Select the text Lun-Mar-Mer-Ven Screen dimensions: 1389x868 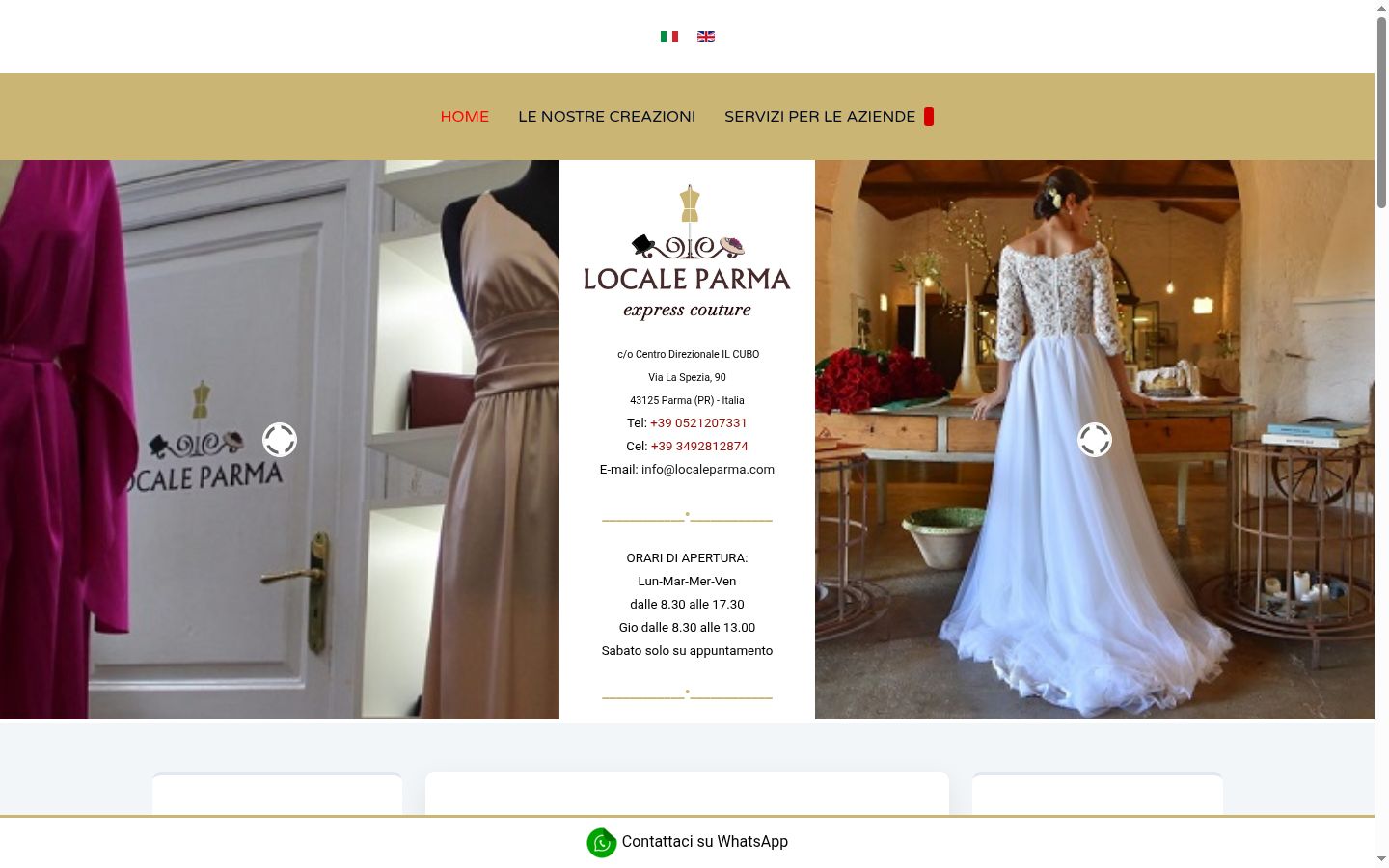coord(687,582)
